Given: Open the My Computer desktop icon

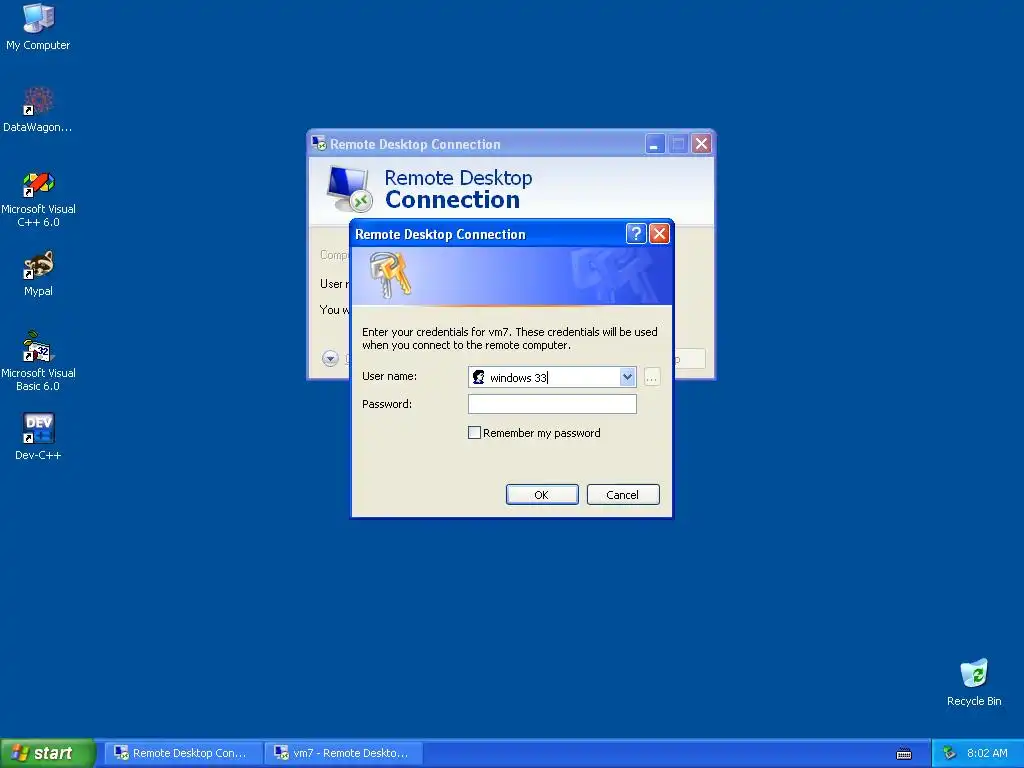Looking at the screenshot, I should tap(38, 27).
